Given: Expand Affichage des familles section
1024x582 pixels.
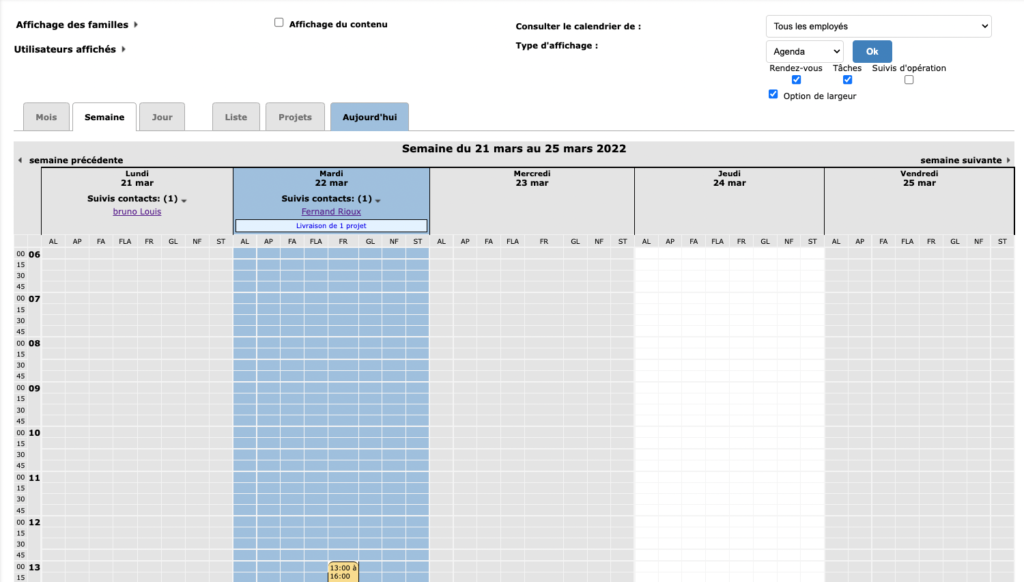Looking at the screenshot, I should tap(136, 25).
